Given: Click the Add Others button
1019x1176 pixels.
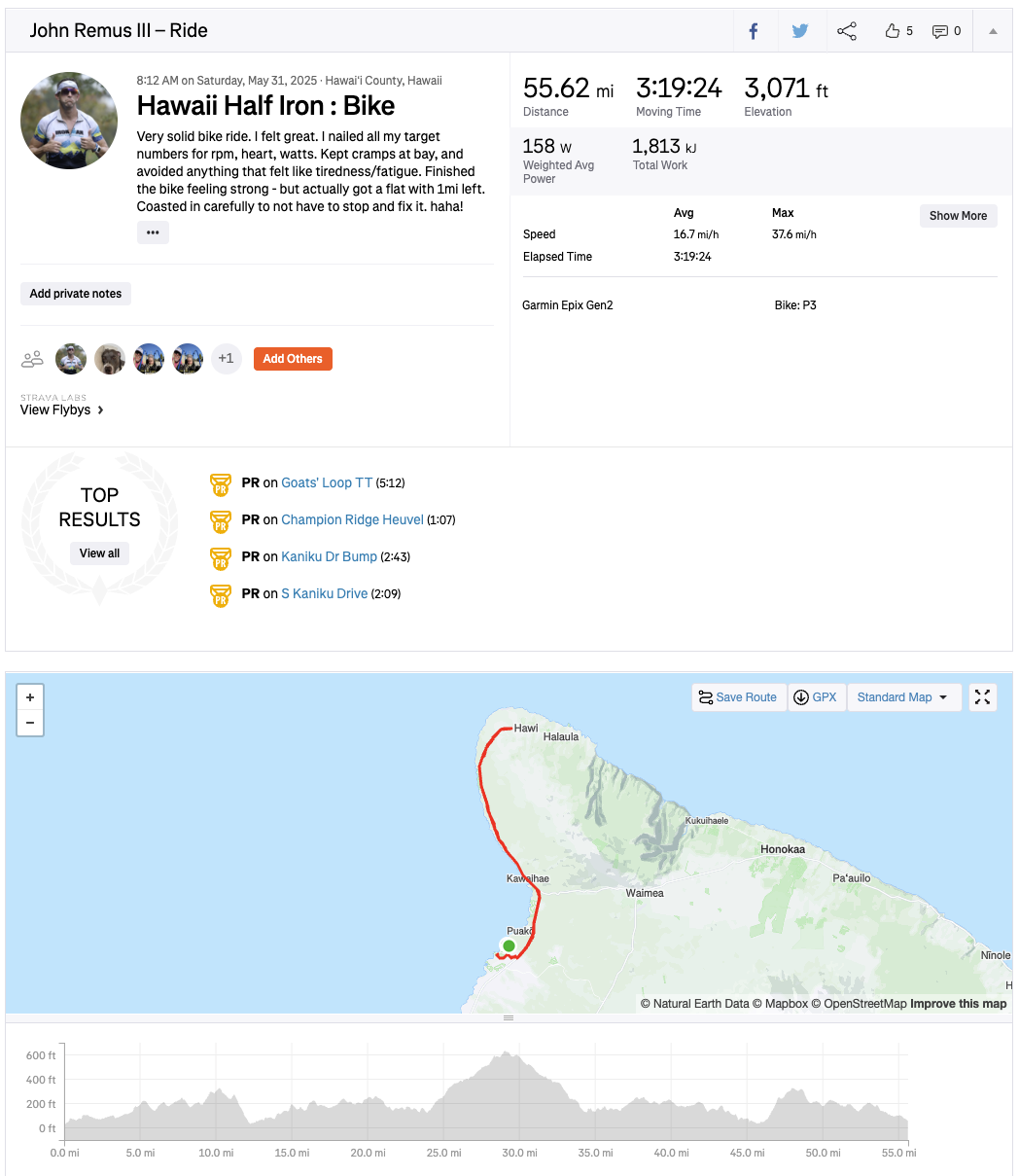Looking at the screenshot, I should [293, 359].
